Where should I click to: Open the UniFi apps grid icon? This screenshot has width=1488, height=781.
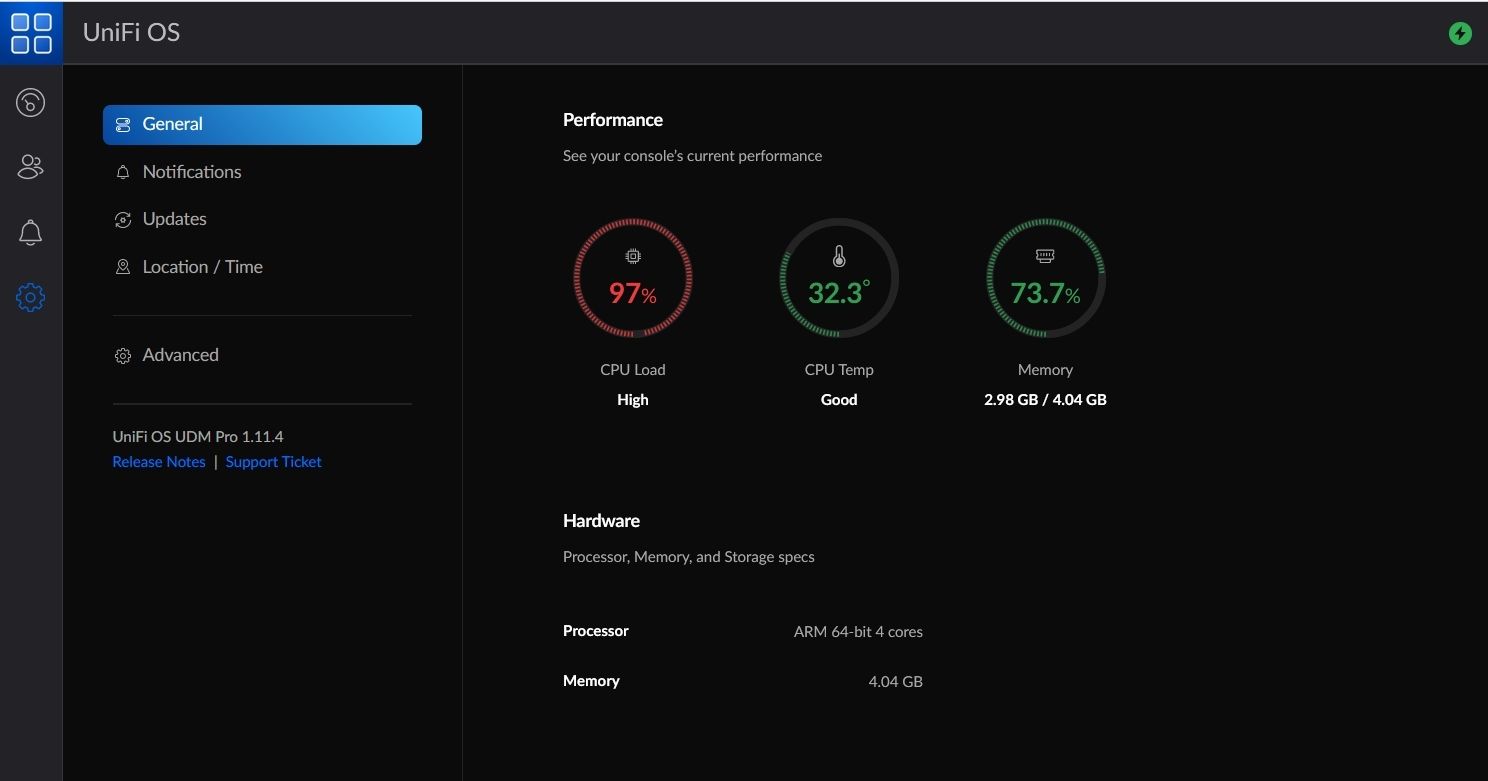pyautogui.click(x=31, y=32)
